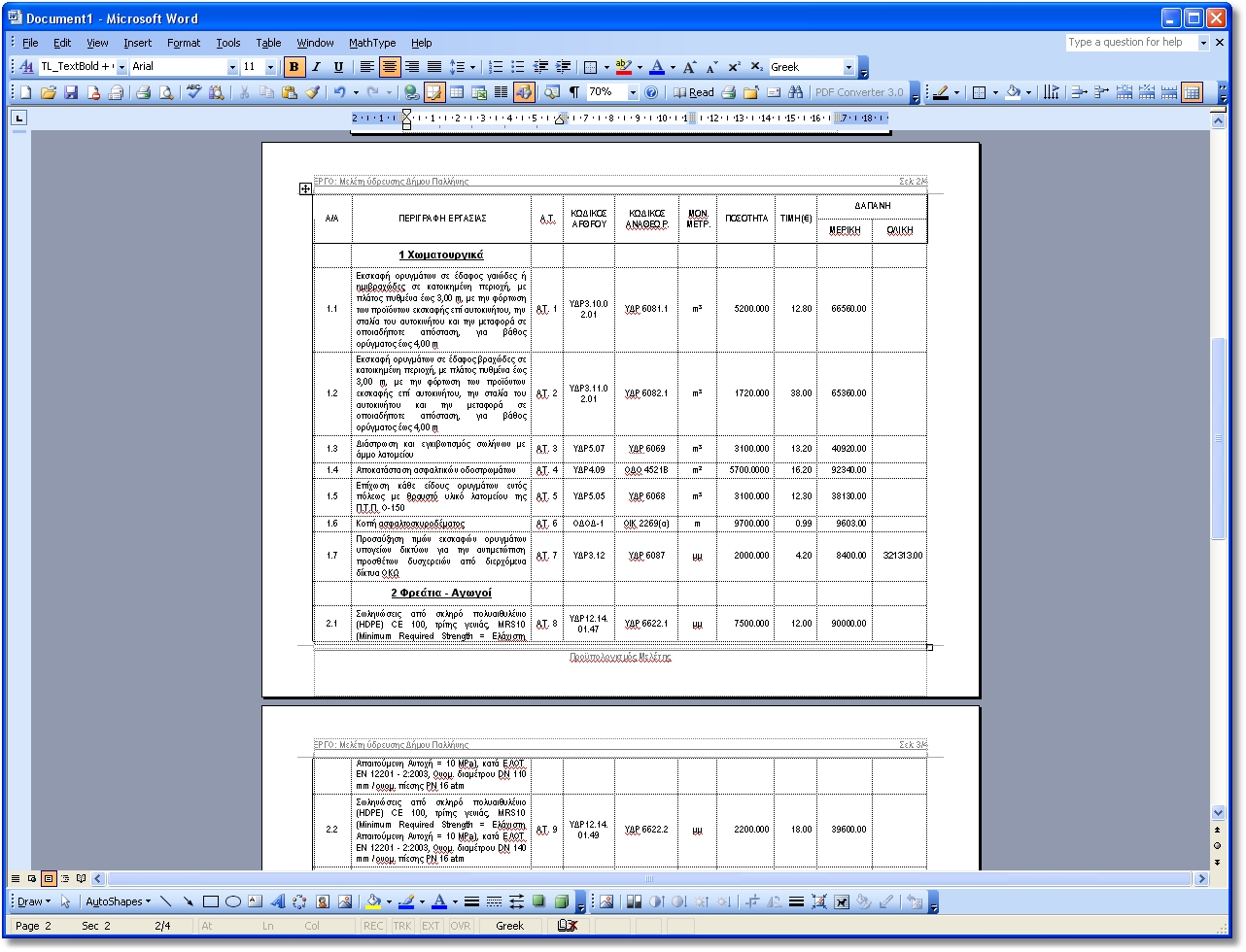The width and height of the screenshot is (1246, 952).
Task: Toggle Italic formatting
Action: (316, 67)
